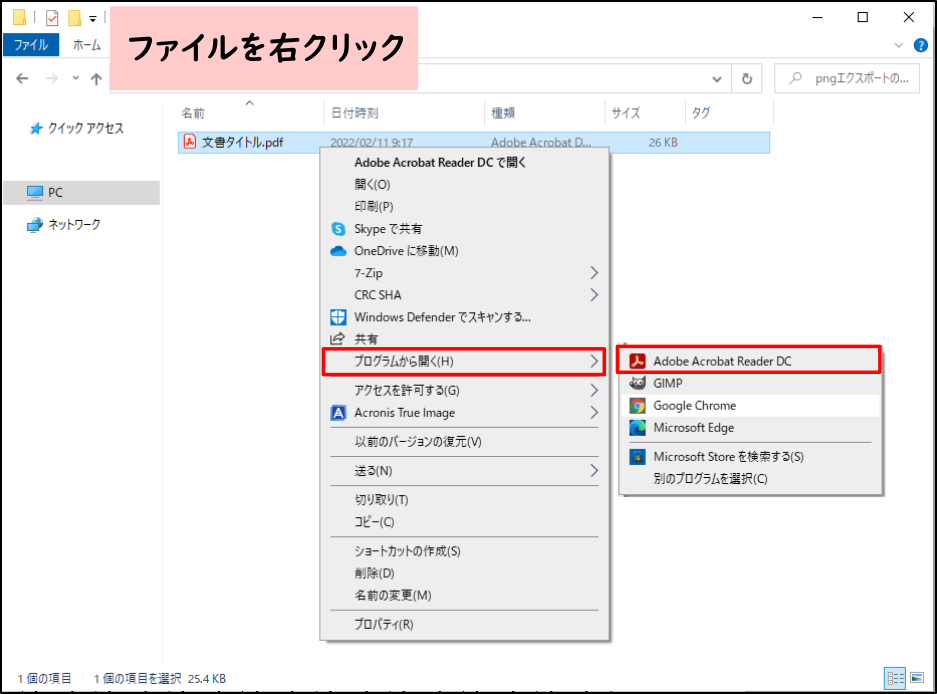This screenshot has height=694, width=937.
Task: Click the OneDrive cloud icon
Action: point(338,251)
